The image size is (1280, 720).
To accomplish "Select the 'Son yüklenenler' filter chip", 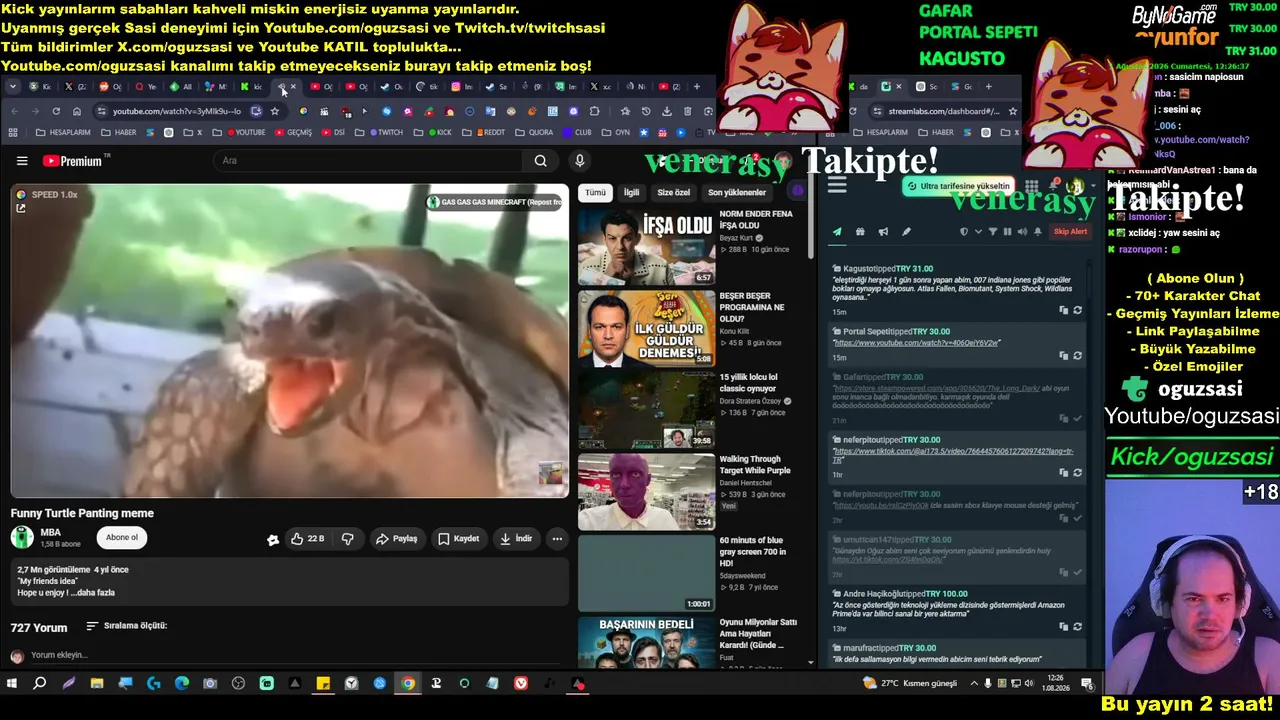I will [737, 193].
